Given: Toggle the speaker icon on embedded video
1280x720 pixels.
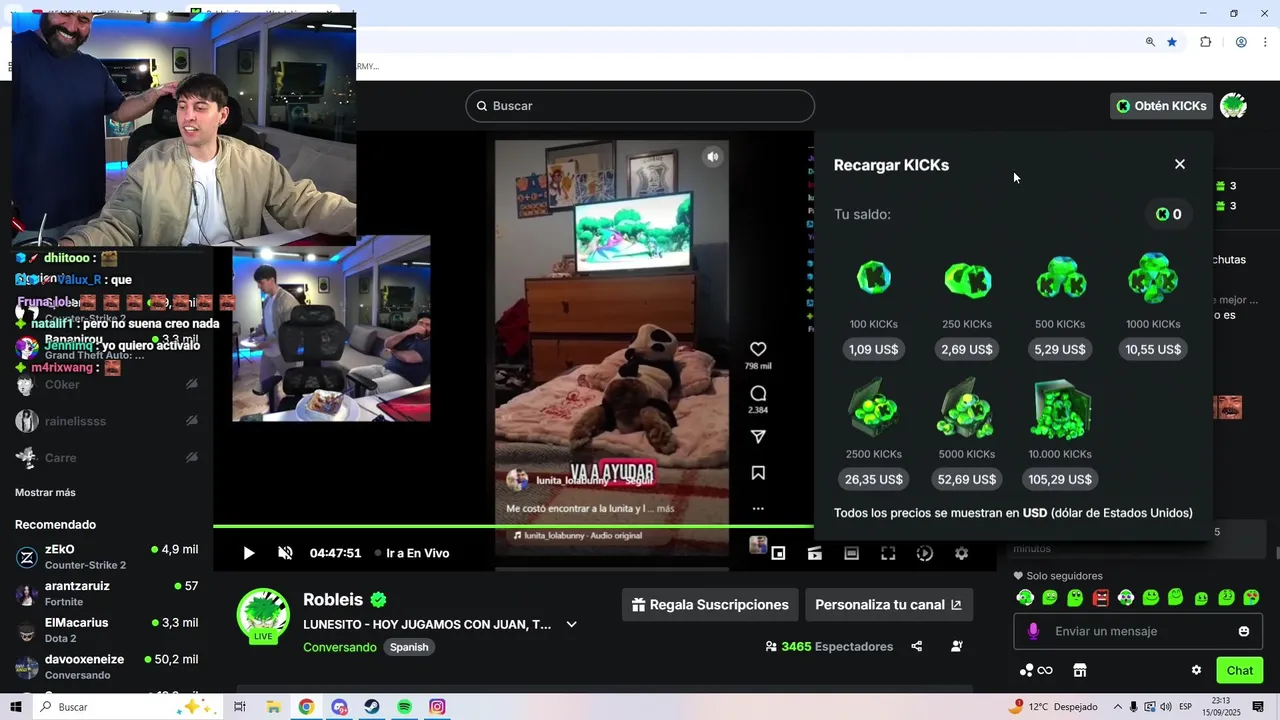Looking at the screenshot, I should pos(712,157).
